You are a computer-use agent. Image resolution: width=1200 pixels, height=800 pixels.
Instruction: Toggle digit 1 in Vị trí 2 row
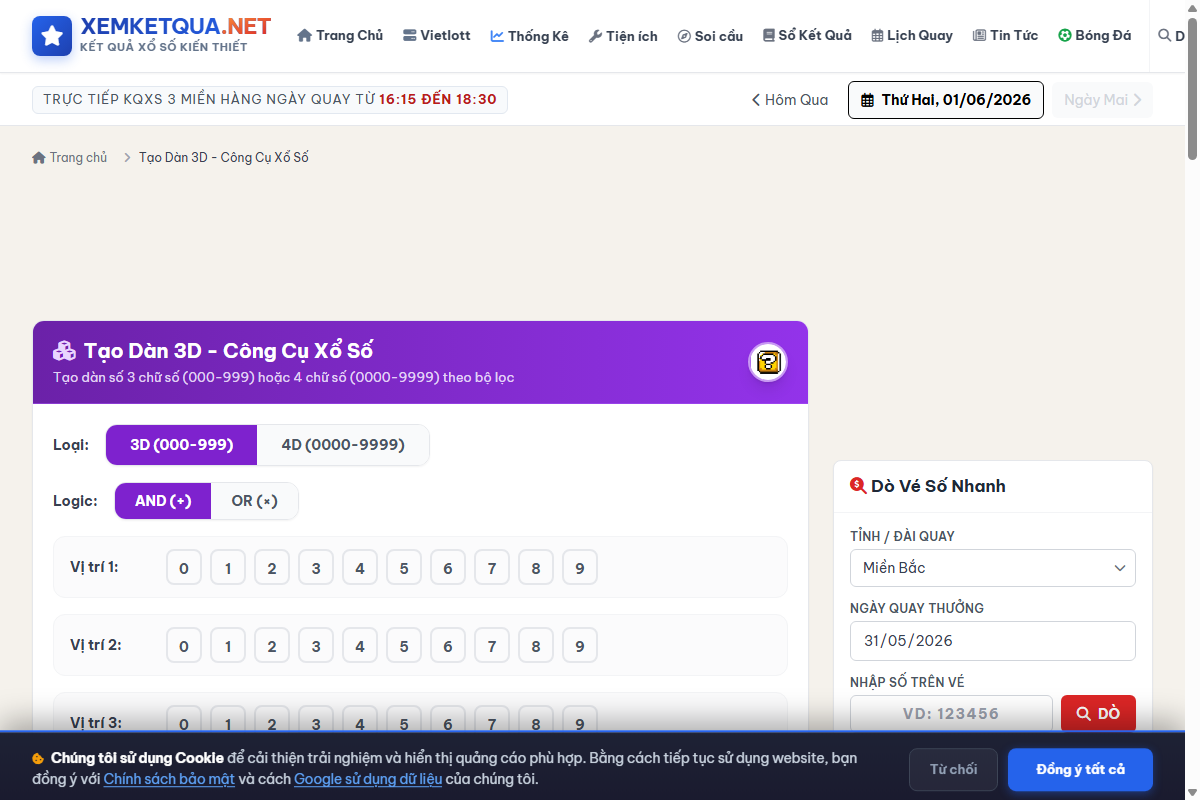tap(228, 646)
